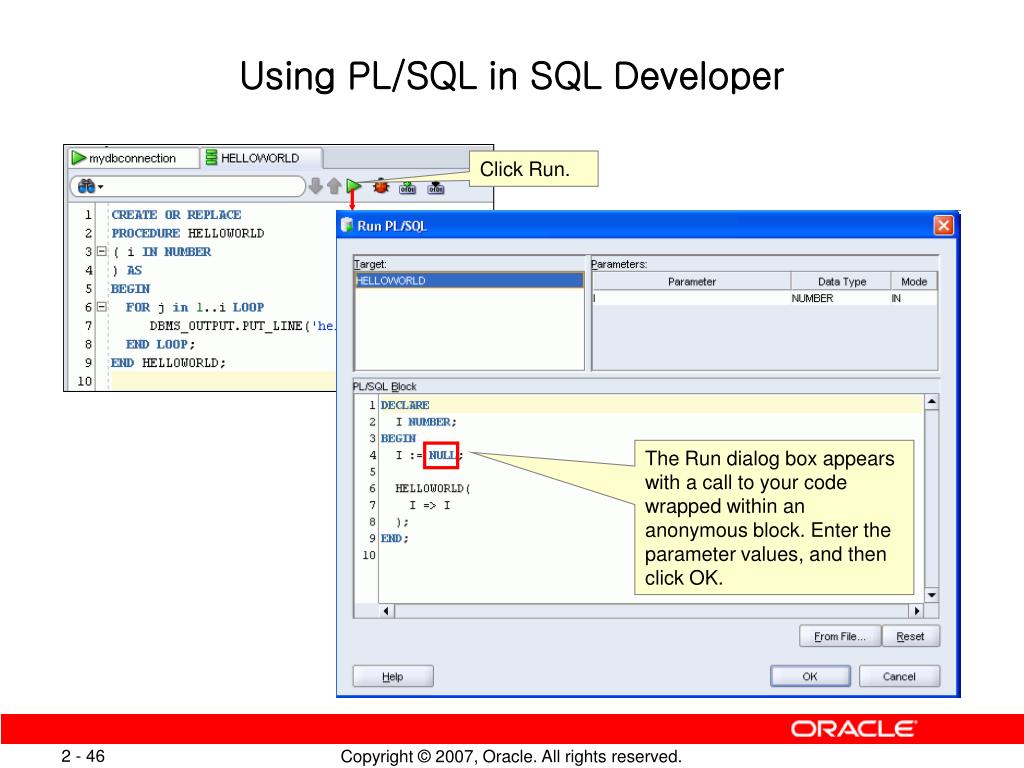
Task: Click END LOOP; on editor line 8
Action: click(160, 344)
